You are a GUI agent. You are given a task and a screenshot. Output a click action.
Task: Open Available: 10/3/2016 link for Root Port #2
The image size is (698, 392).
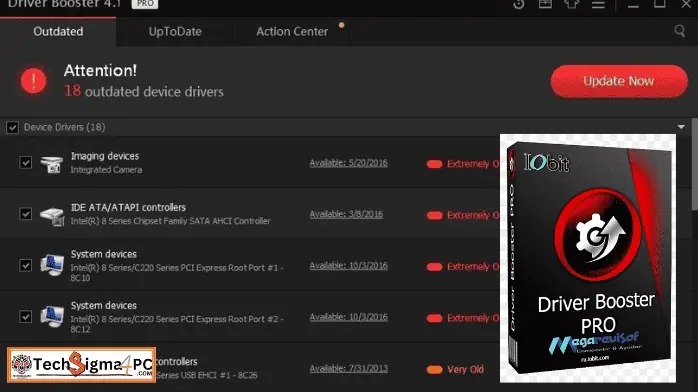pos(349,317)
